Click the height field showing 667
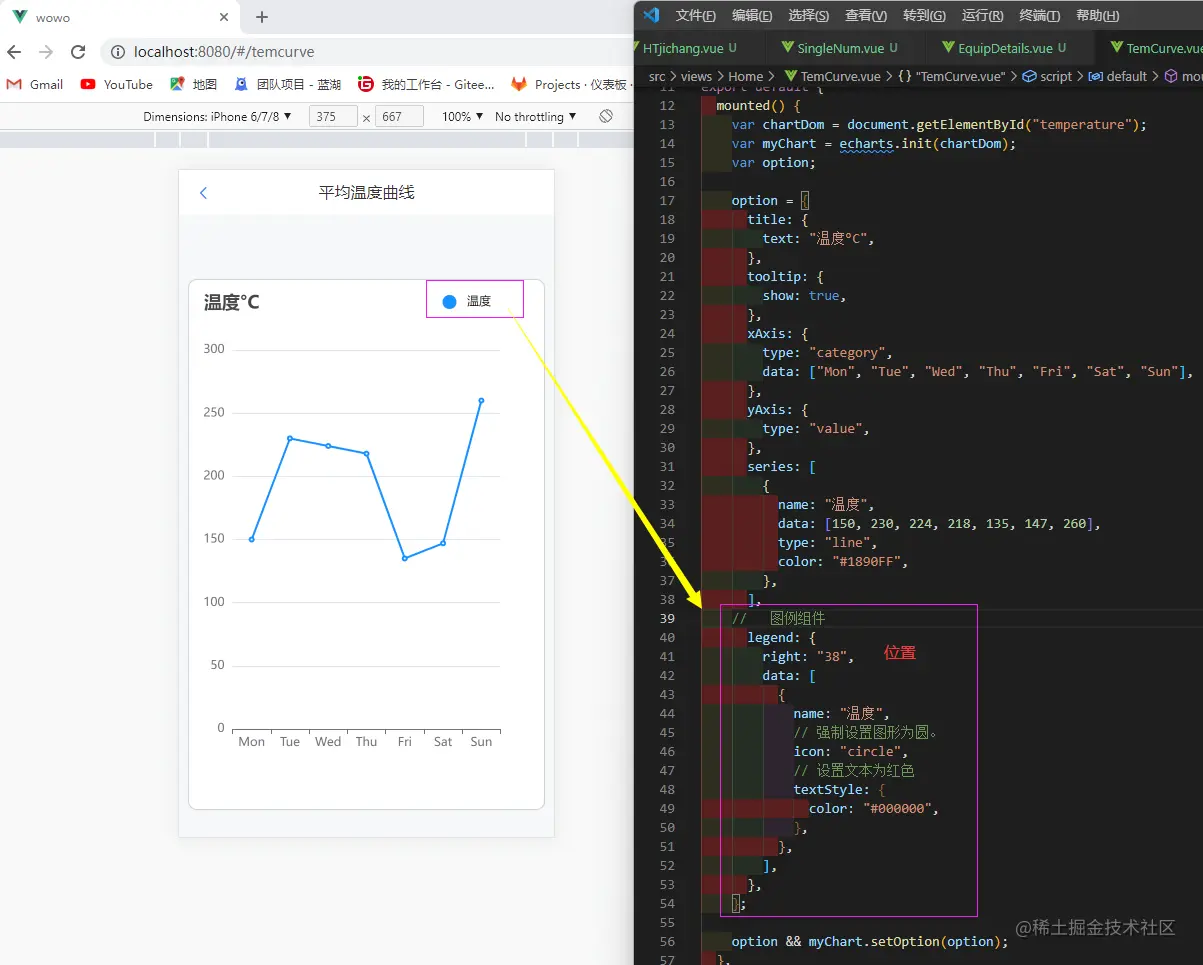1203x965 pixels. click(x=399, y=116)
